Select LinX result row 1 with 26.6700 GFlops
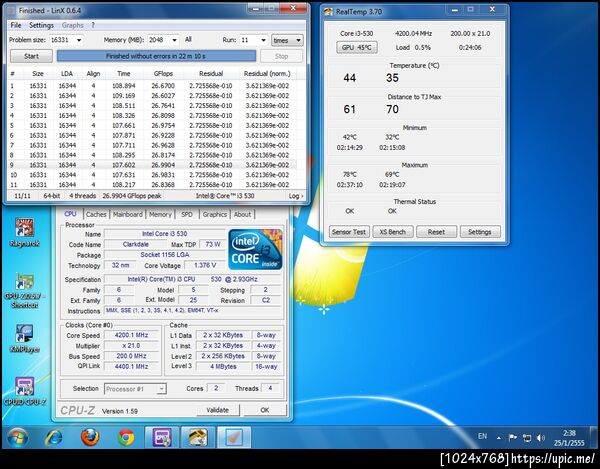The image size is (600, 469). [152, 86]
